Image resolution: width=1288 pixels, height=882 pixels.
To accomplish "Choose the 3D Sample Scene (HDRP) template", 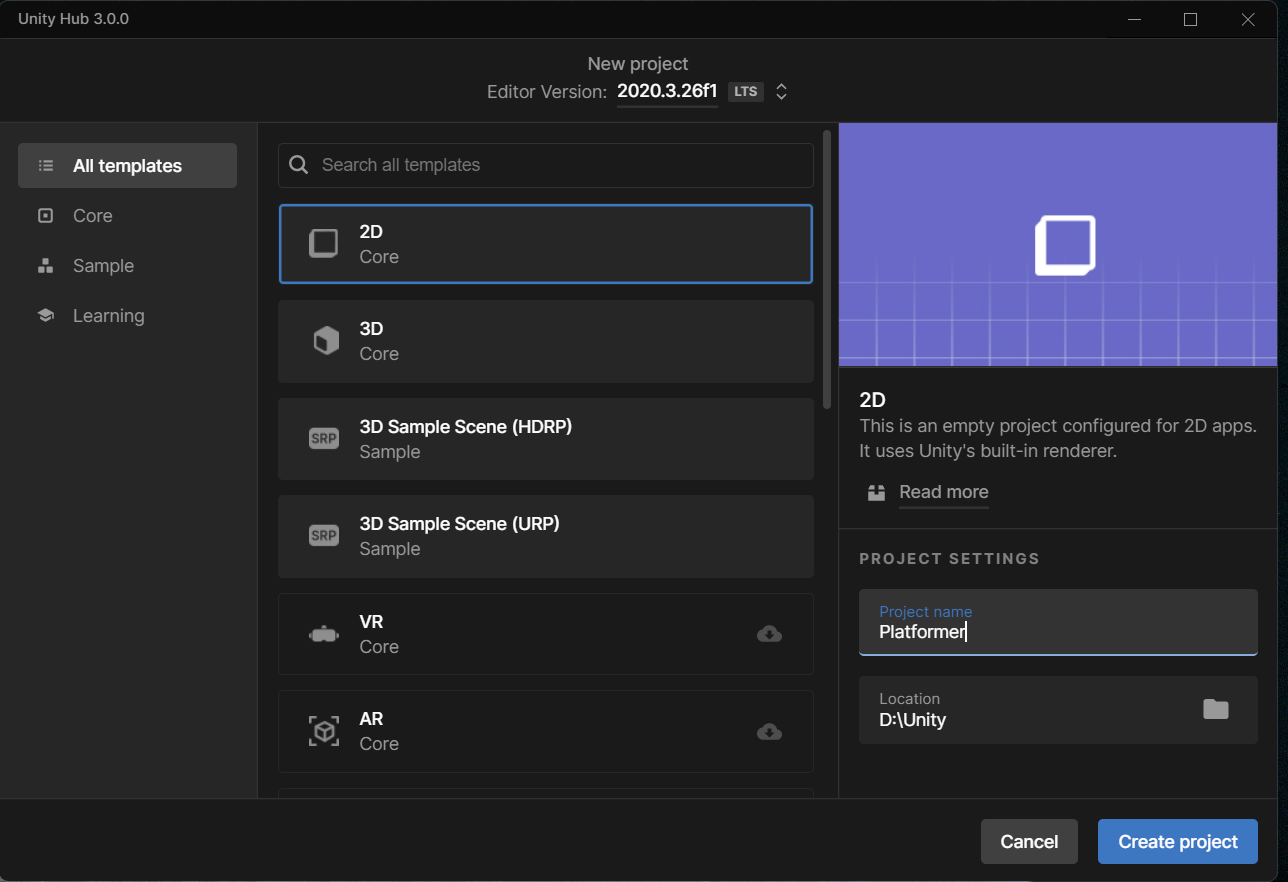I will 545,439.
